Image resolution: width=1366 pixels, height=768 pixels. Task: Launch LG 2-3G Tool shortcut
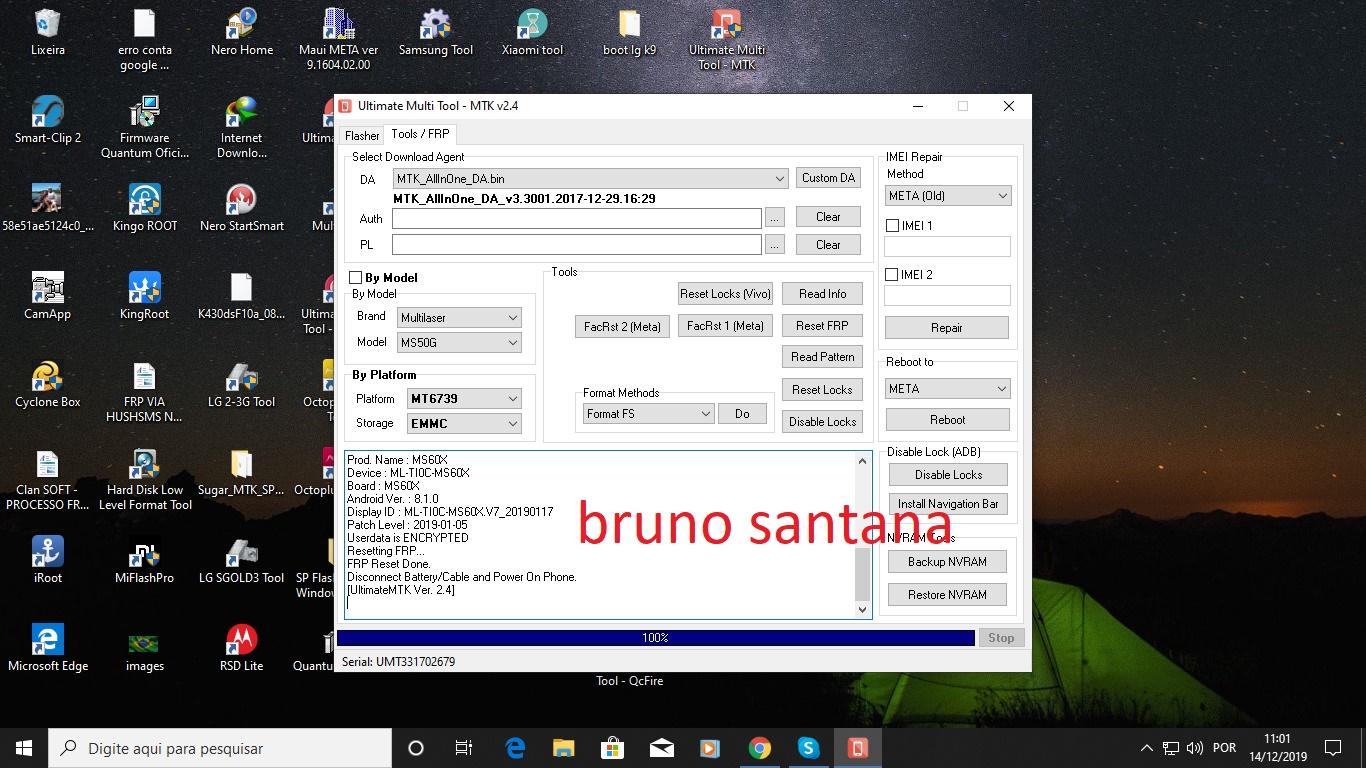(x=242, y=385)
